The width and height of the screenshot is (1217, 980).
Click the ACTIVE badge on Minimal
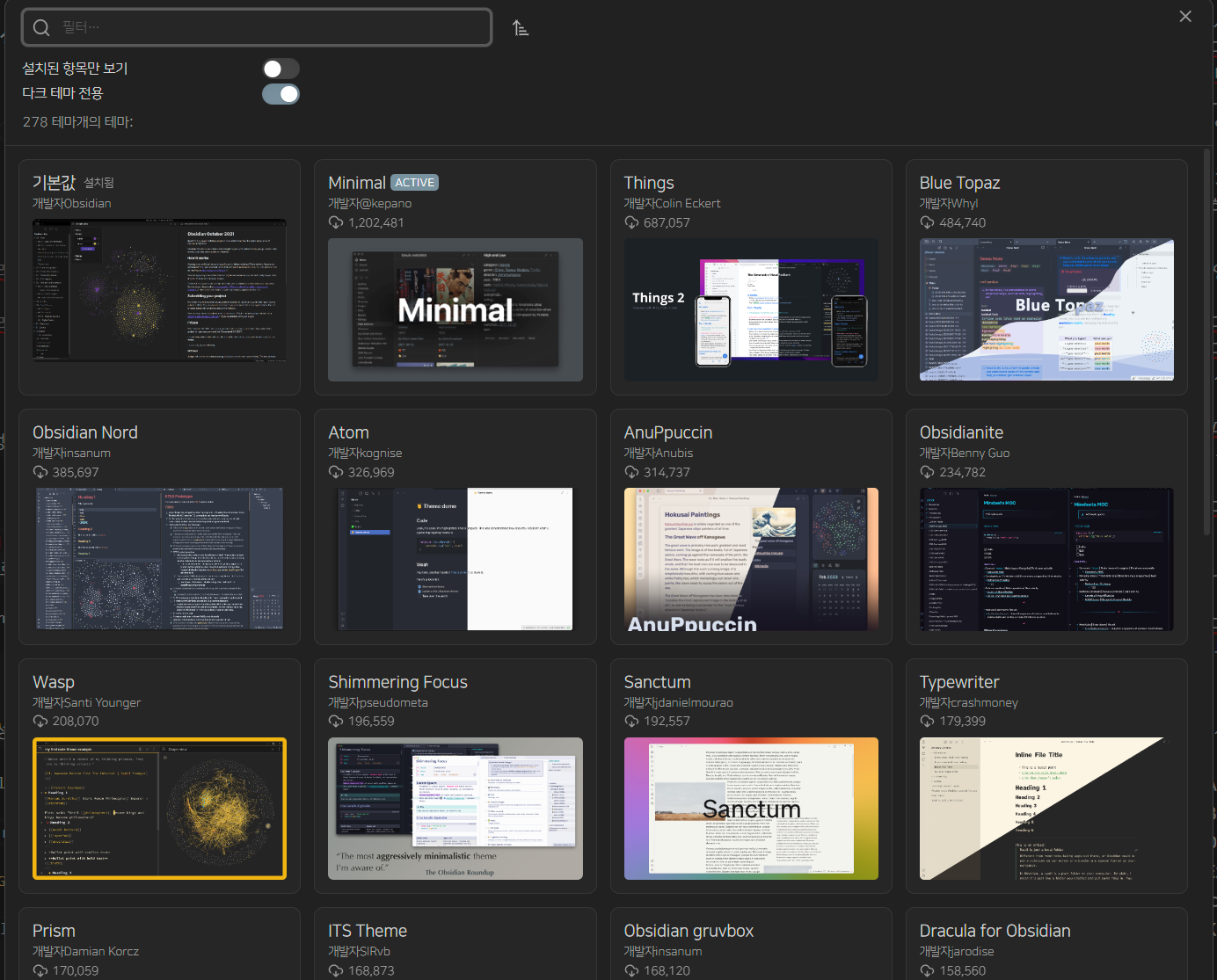(x=414, y=183)
